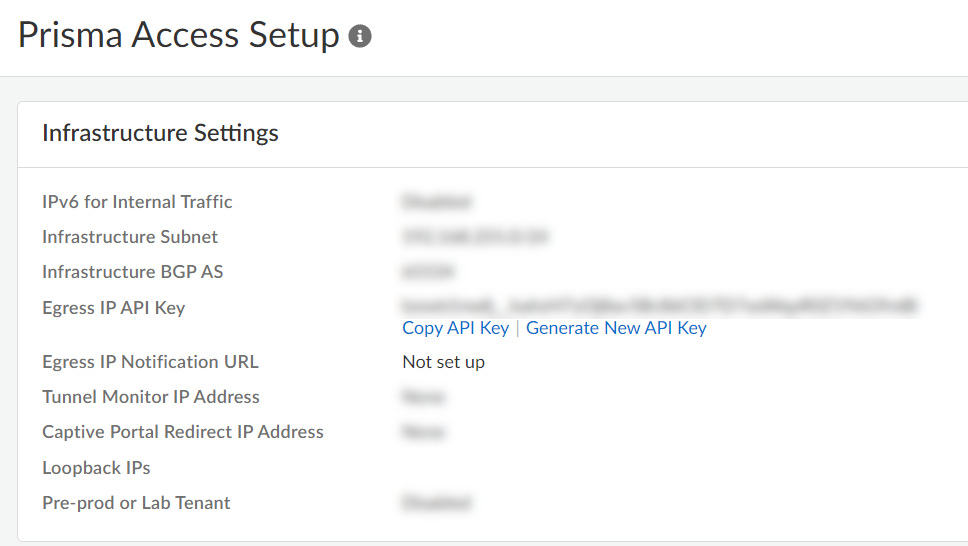This screenshot has width=968, height=546.
Task: Click the blurred Infrastructure BGP AS value
Action: point(427,272)
